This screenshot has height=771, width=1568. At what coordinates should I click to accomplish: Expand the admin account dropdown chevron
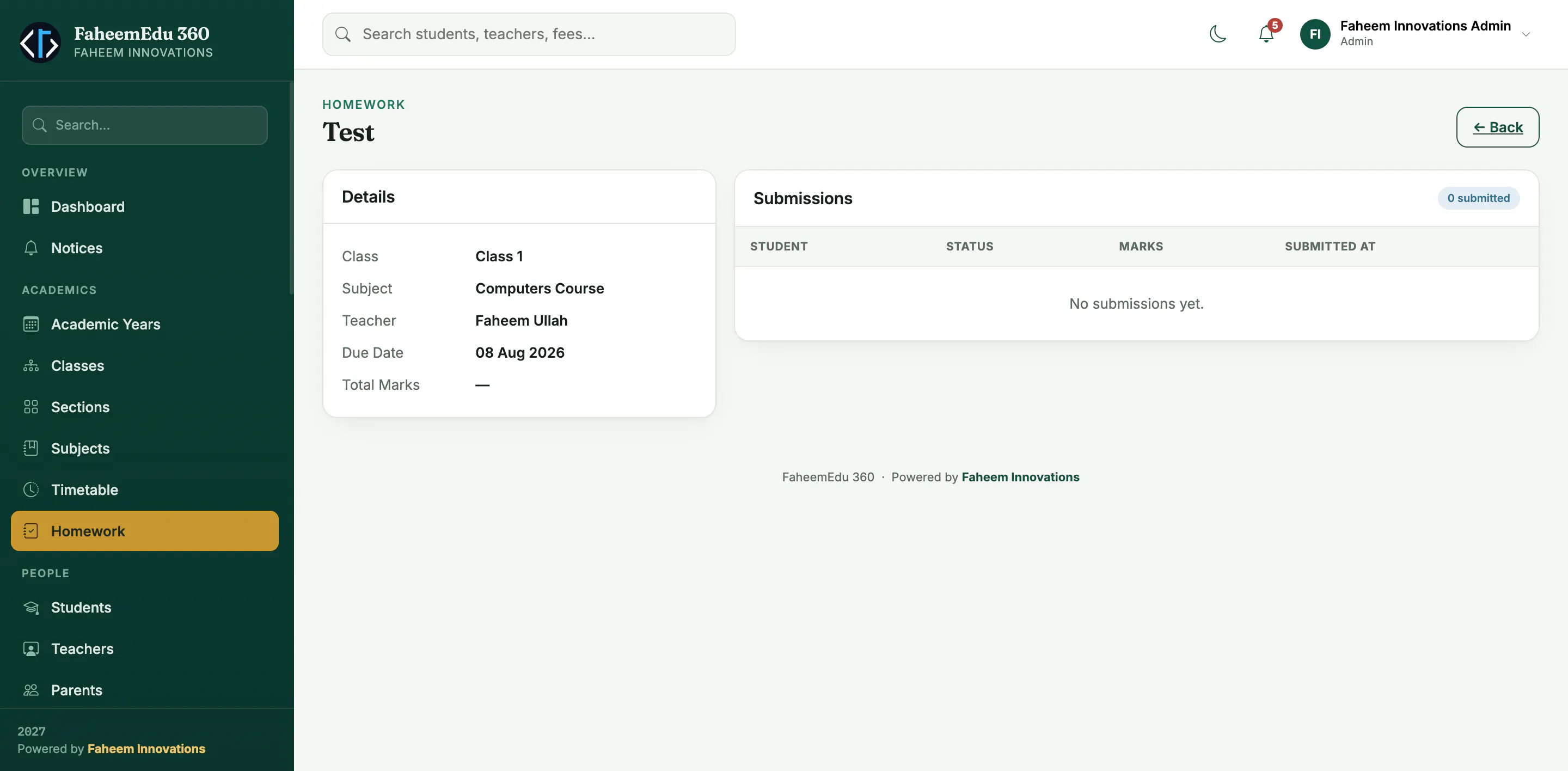1526,34
